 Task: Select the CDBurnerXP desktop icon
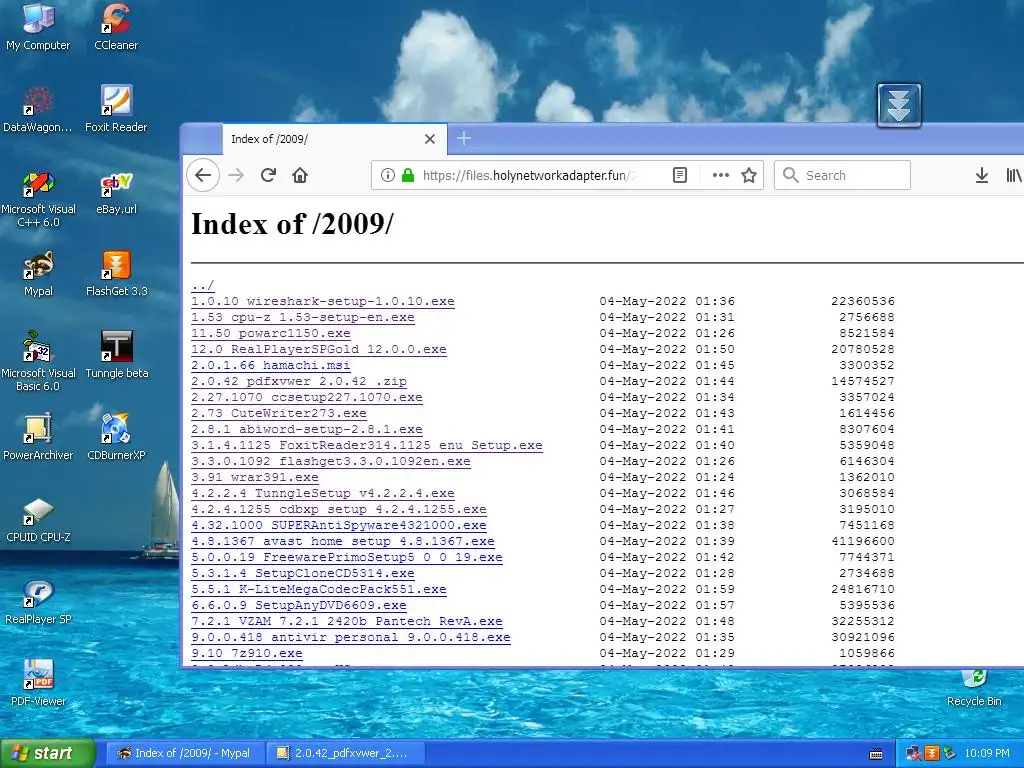coord(116,438)
